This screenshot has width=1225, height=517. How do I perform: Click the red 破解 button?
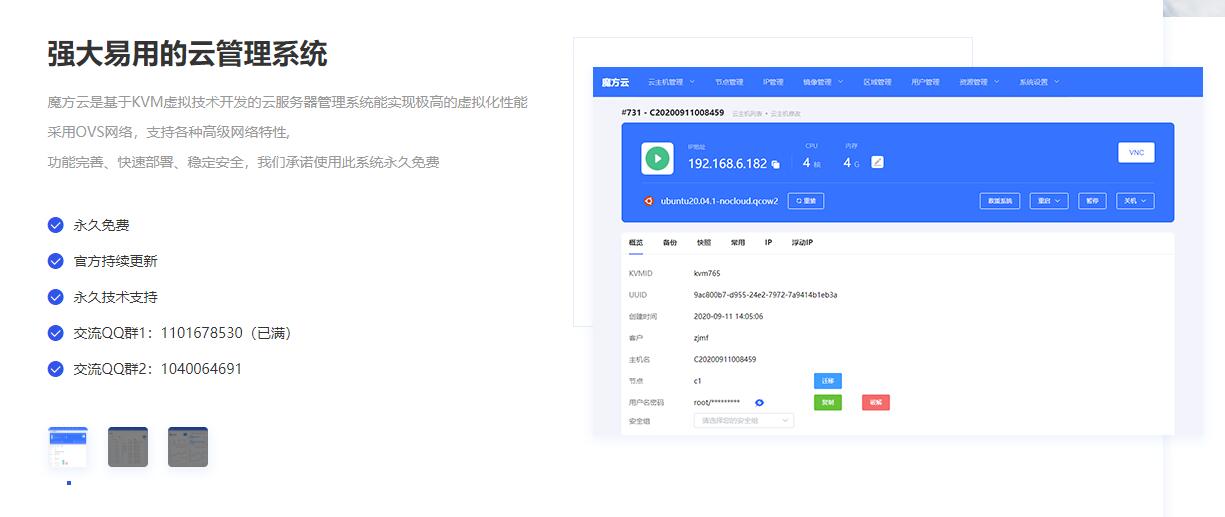[x=876, y=402]
